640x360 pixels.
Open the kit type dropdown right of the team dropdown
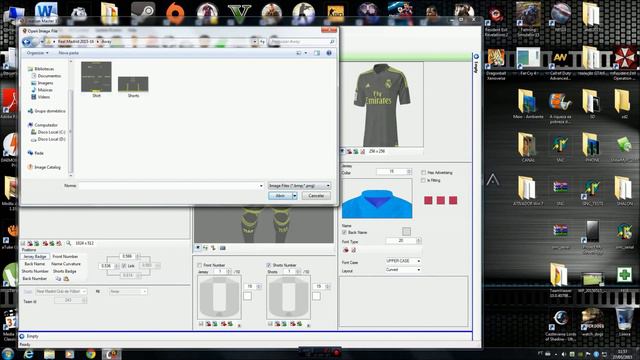tap(128, 291)
